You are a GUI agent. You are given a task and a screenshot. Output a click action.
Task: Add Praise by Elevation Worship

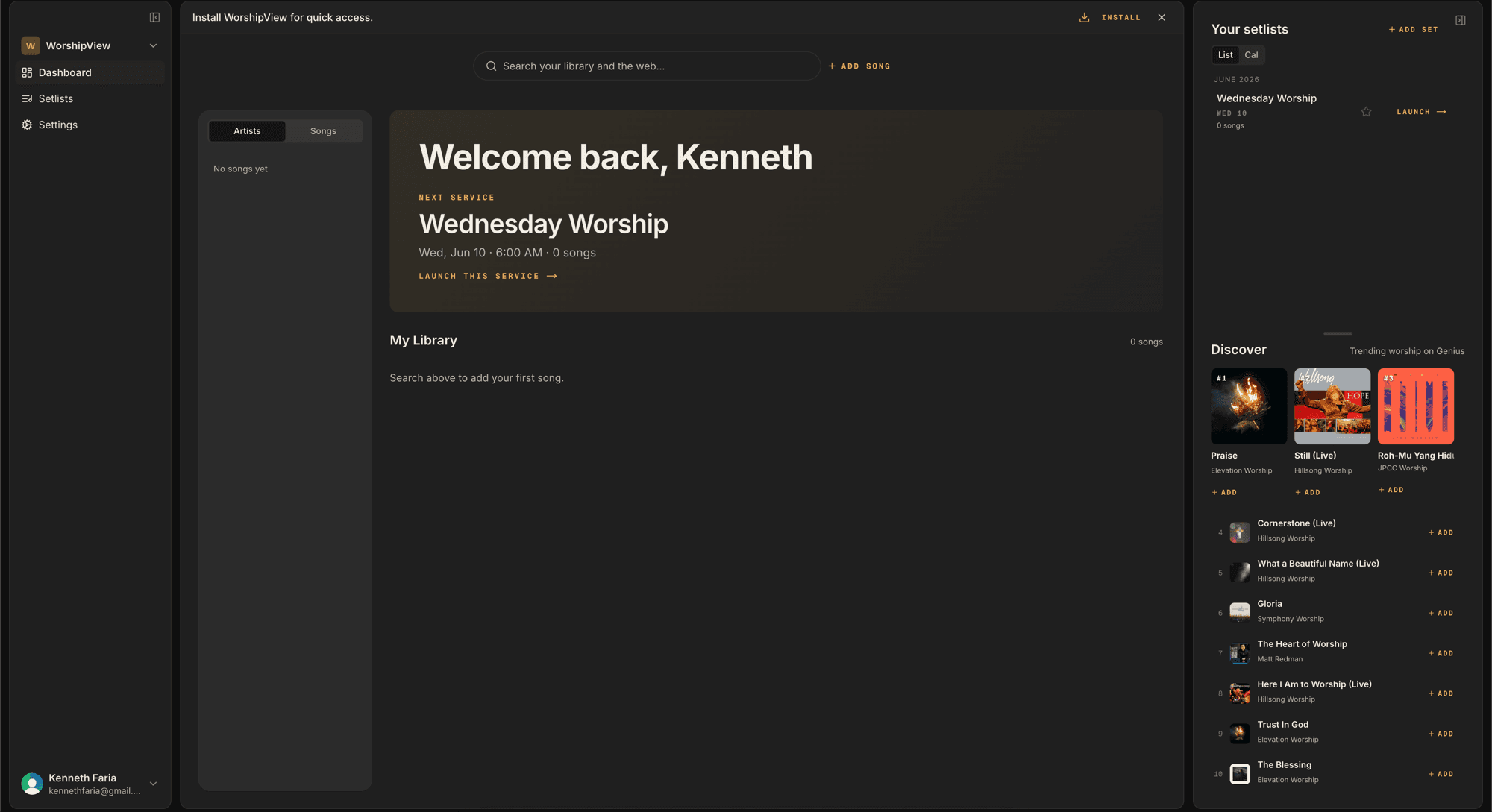click(1224, 492)
